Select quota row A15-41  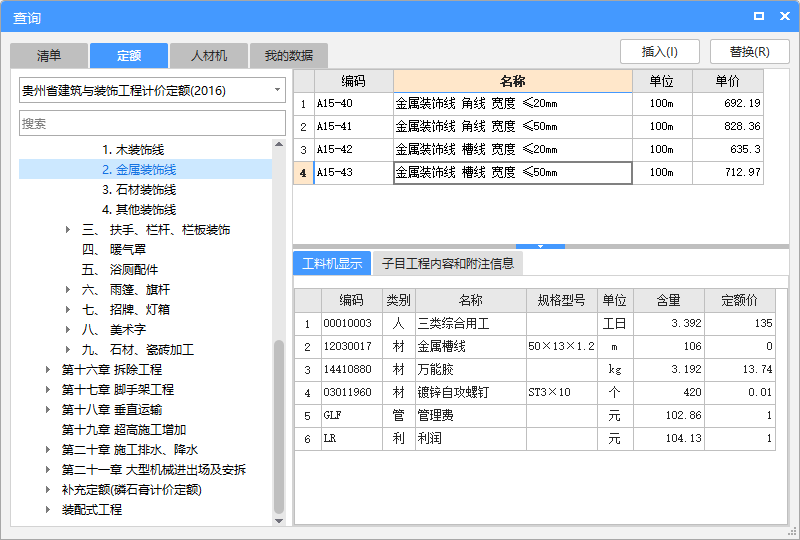(x=528, y=127)
